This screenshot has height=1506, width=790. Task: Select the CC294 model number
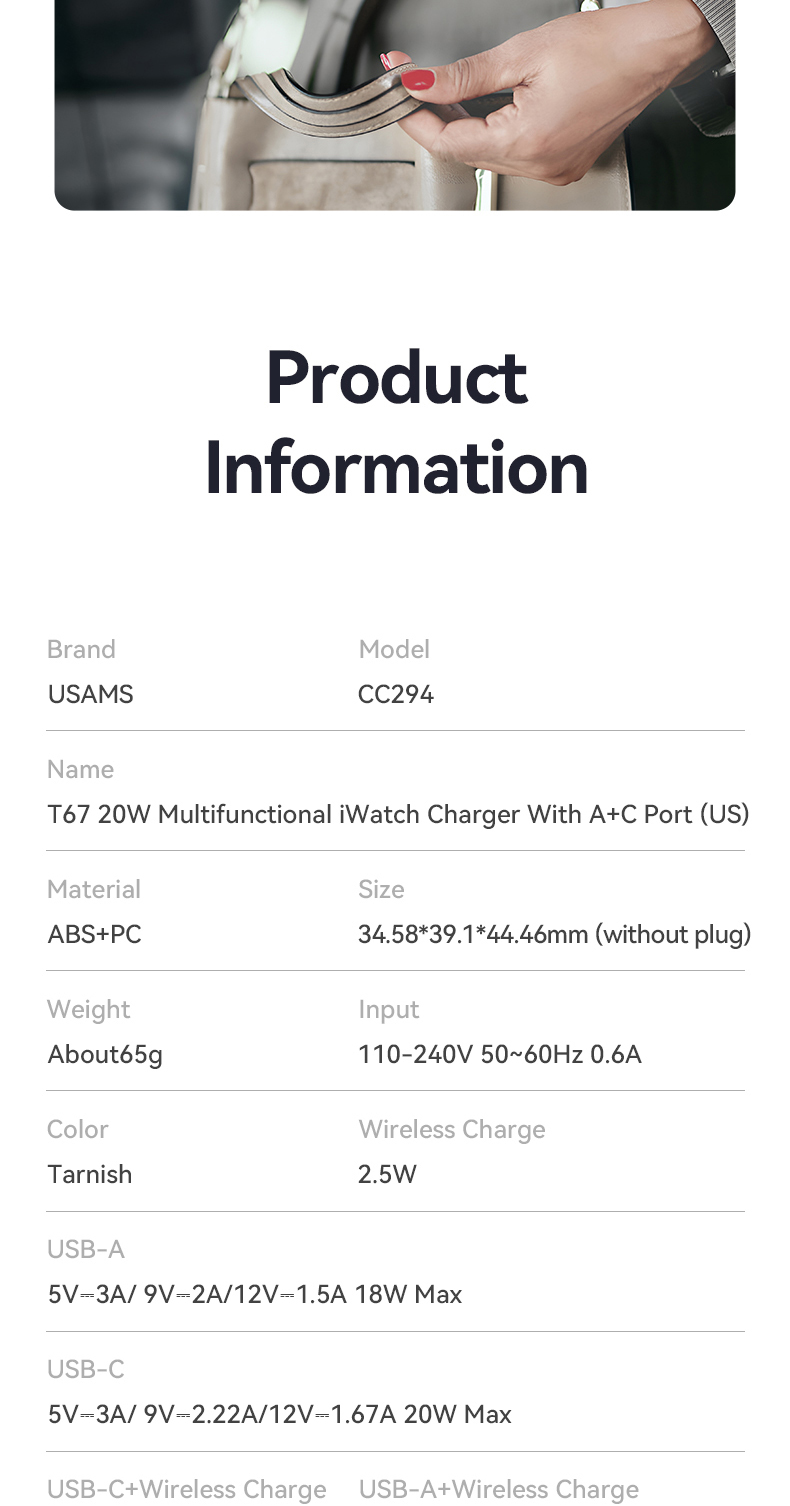(x=396, y=694)
